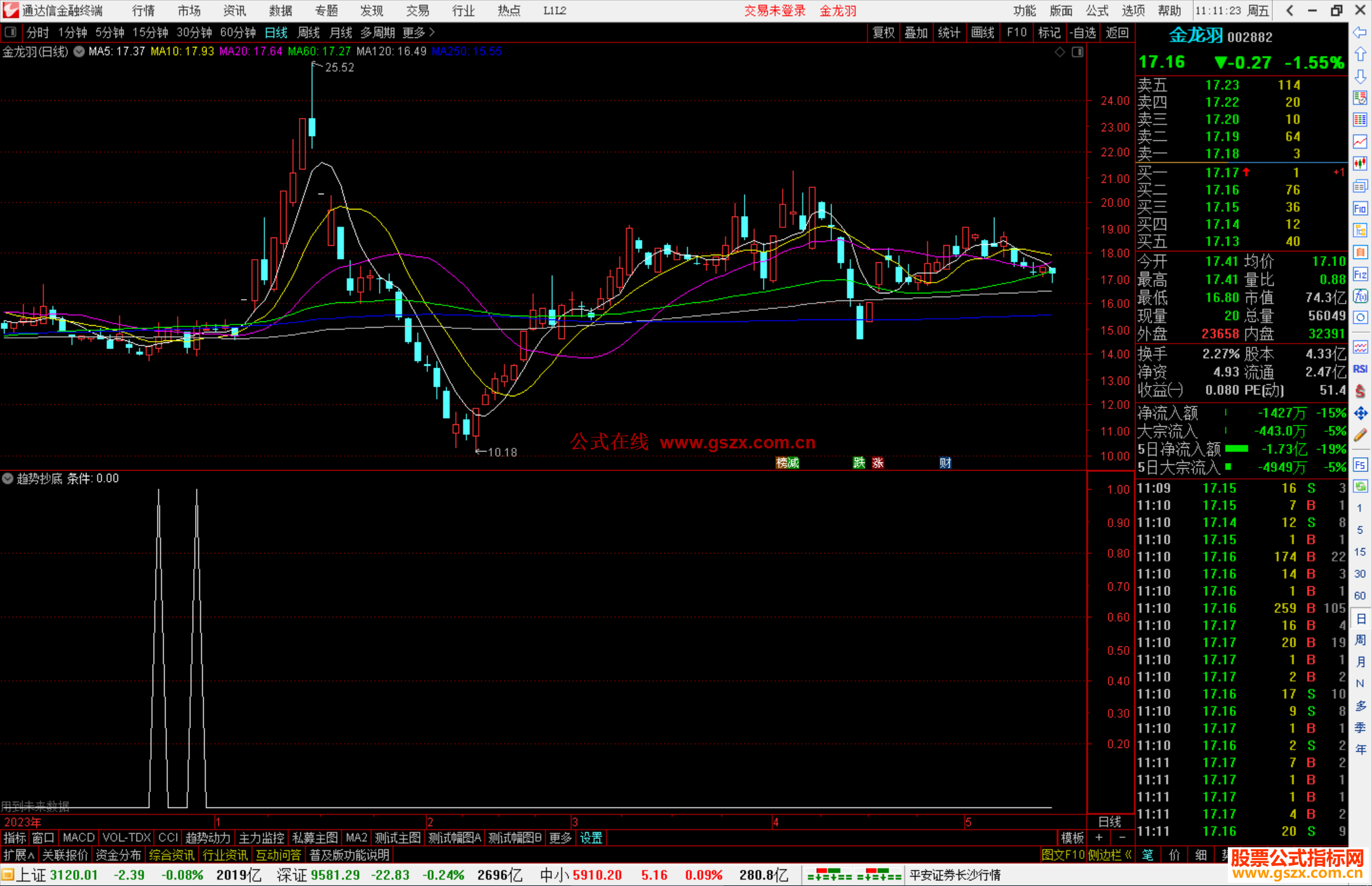The image size is (1372, 886).
Task: Expand the 扩展 panel at bottom left
Action: pyautogui.click(x=19, y=855)
